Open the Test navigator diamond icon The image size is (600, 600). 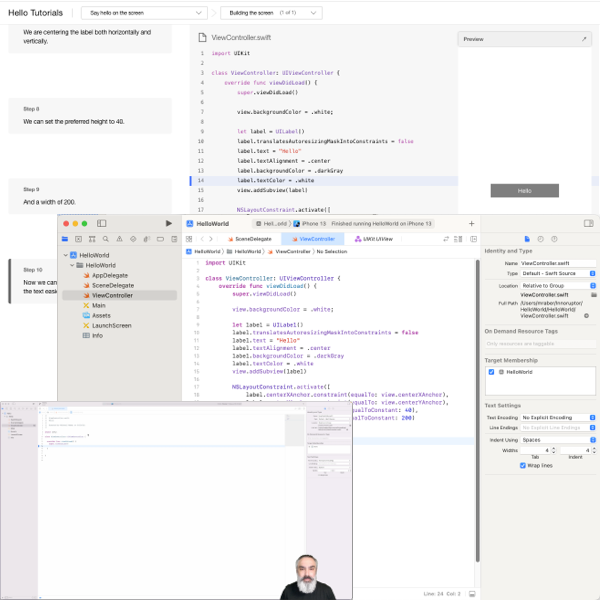coord(133,239)
